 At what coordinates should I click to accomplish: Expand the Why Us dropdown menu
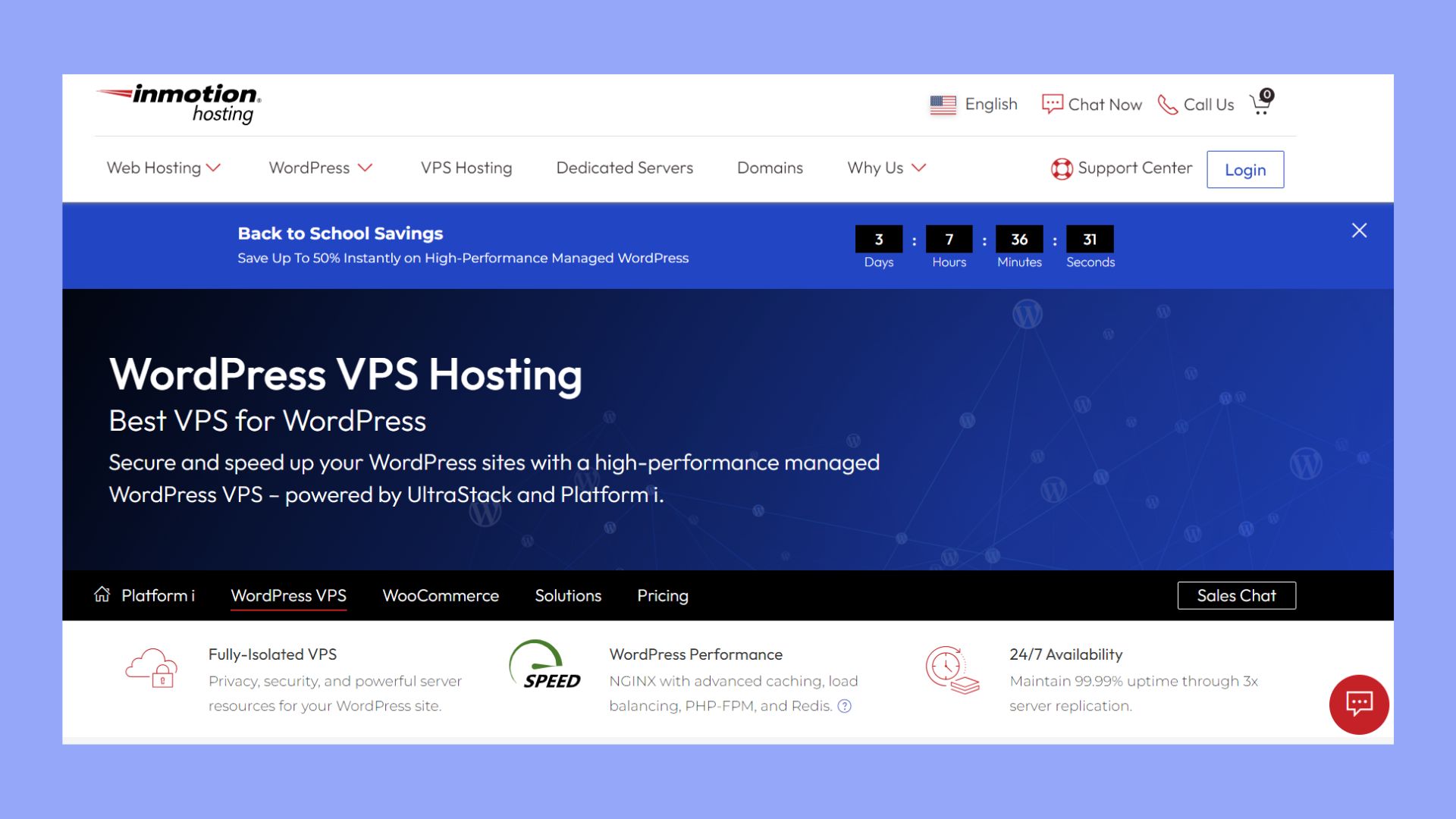tap(886, 167)
